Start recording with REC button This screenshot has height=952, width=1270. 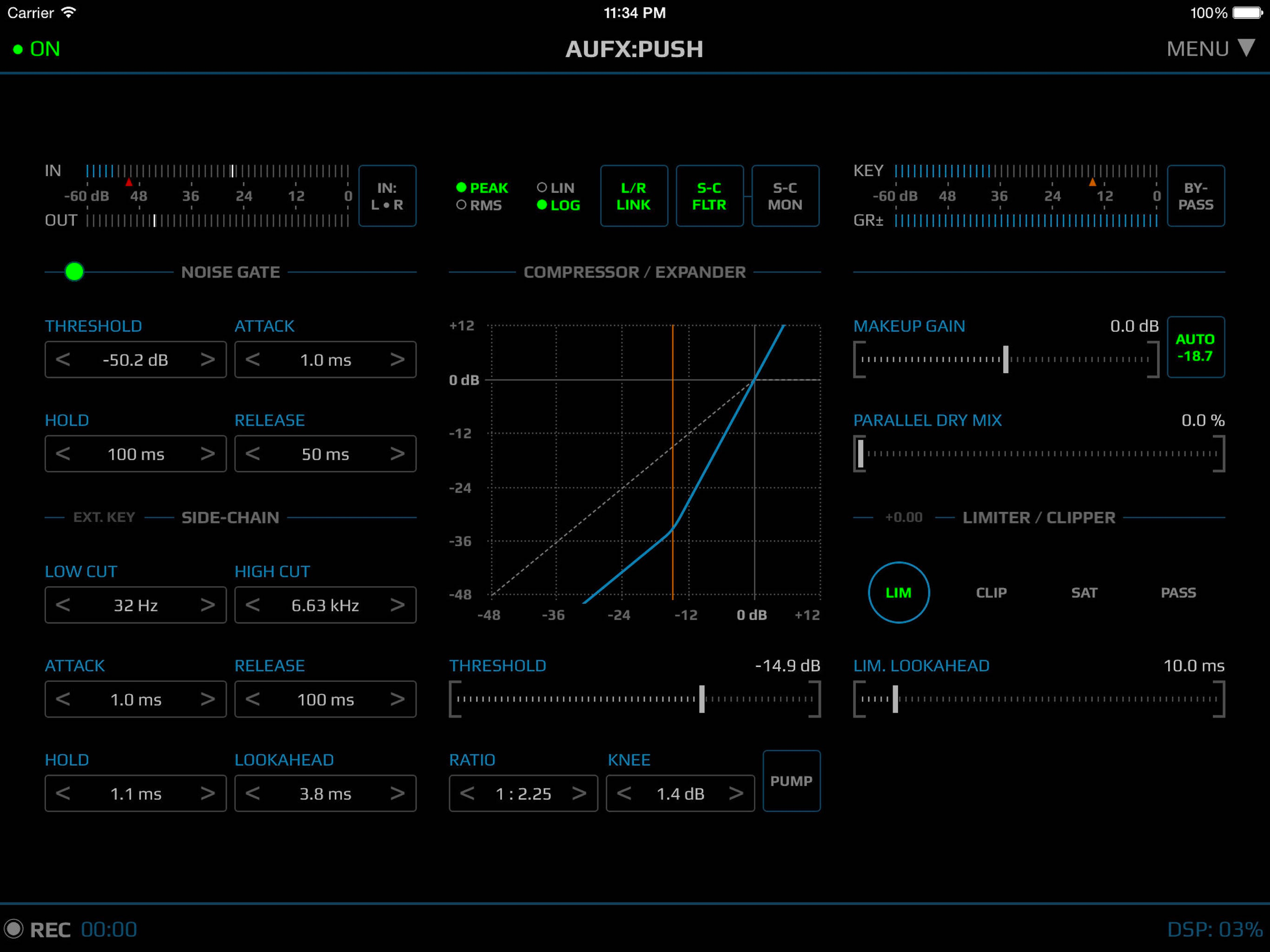pos(37,930)
